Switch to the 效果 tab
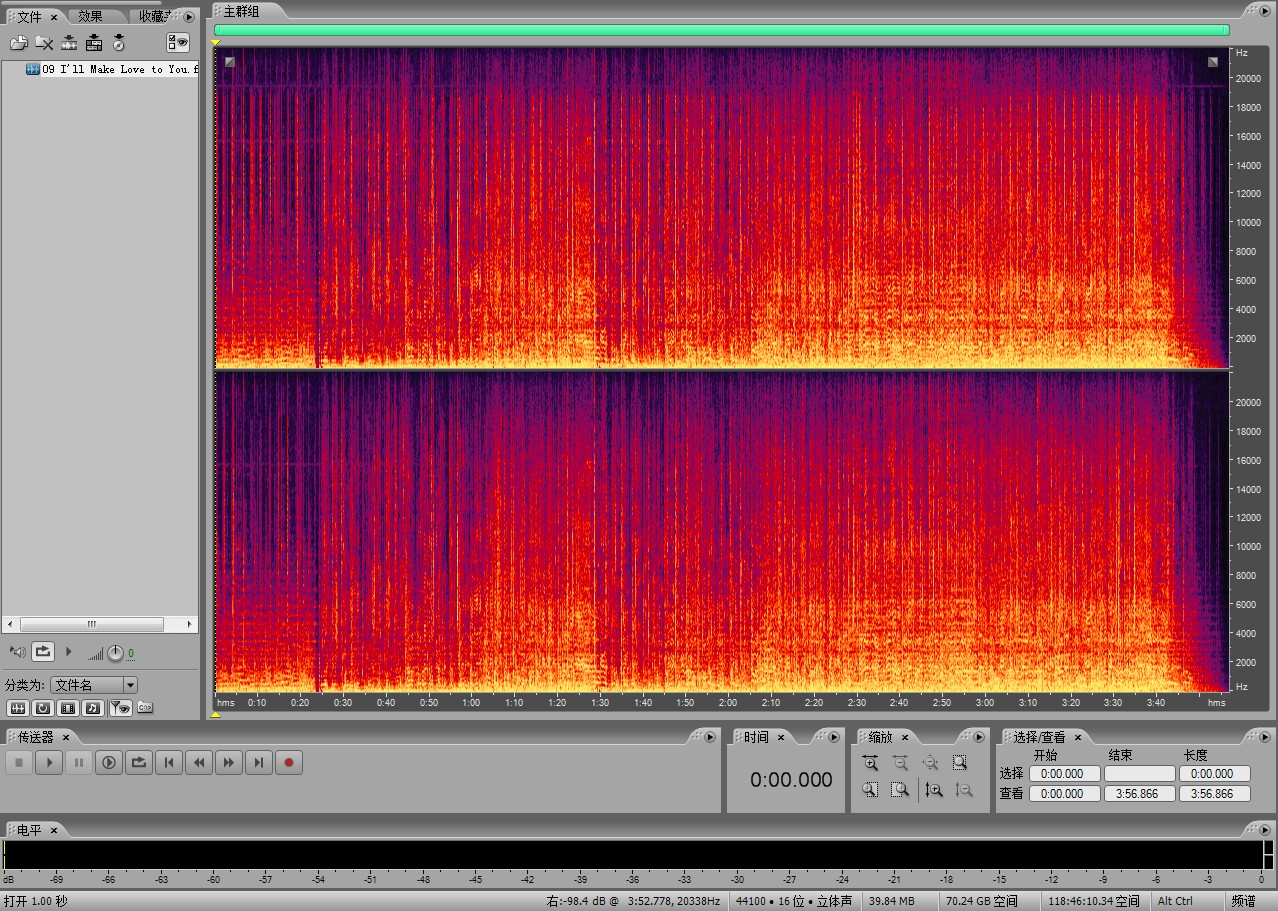1278x911 pixels. 91,16
